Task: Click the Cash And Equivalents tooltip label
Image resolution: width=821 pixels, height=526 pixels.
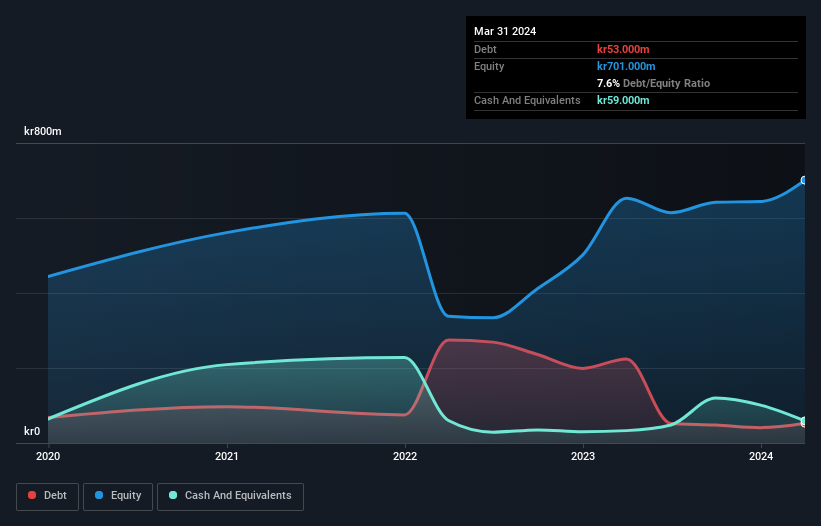Action: 527,100
